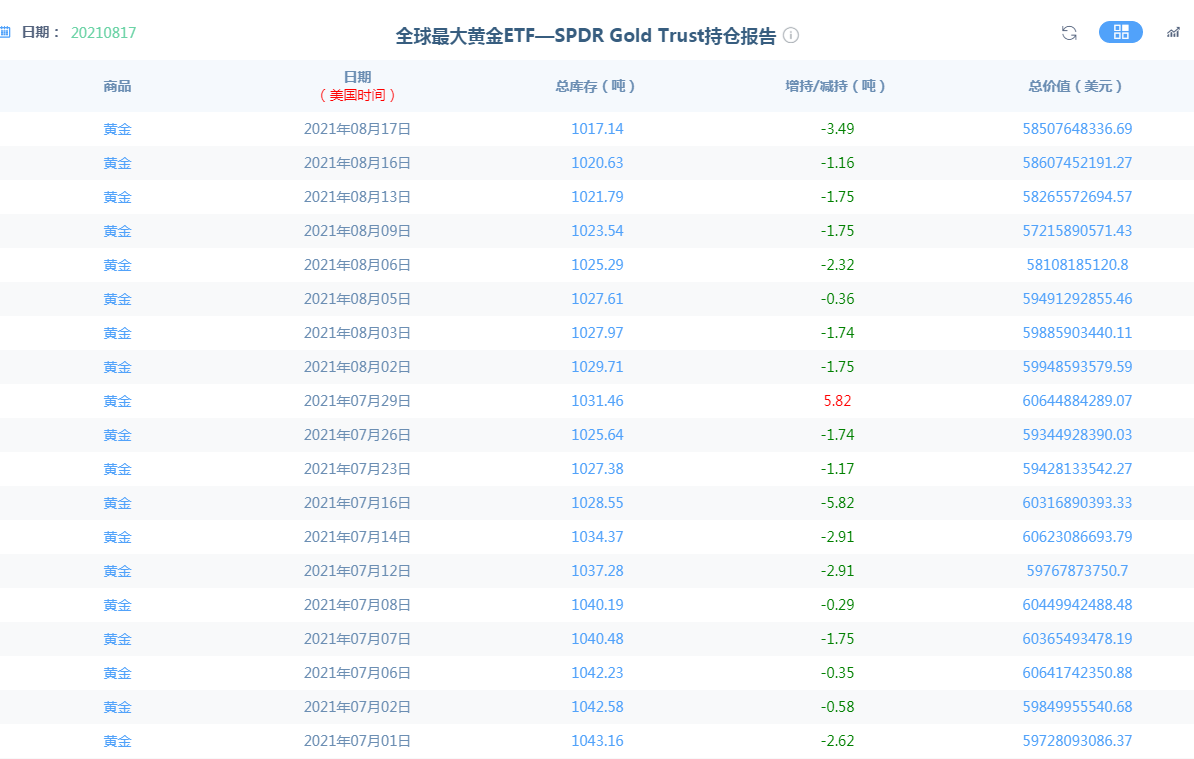Select date cell 2021年07月02日

[x=357, y=706]
